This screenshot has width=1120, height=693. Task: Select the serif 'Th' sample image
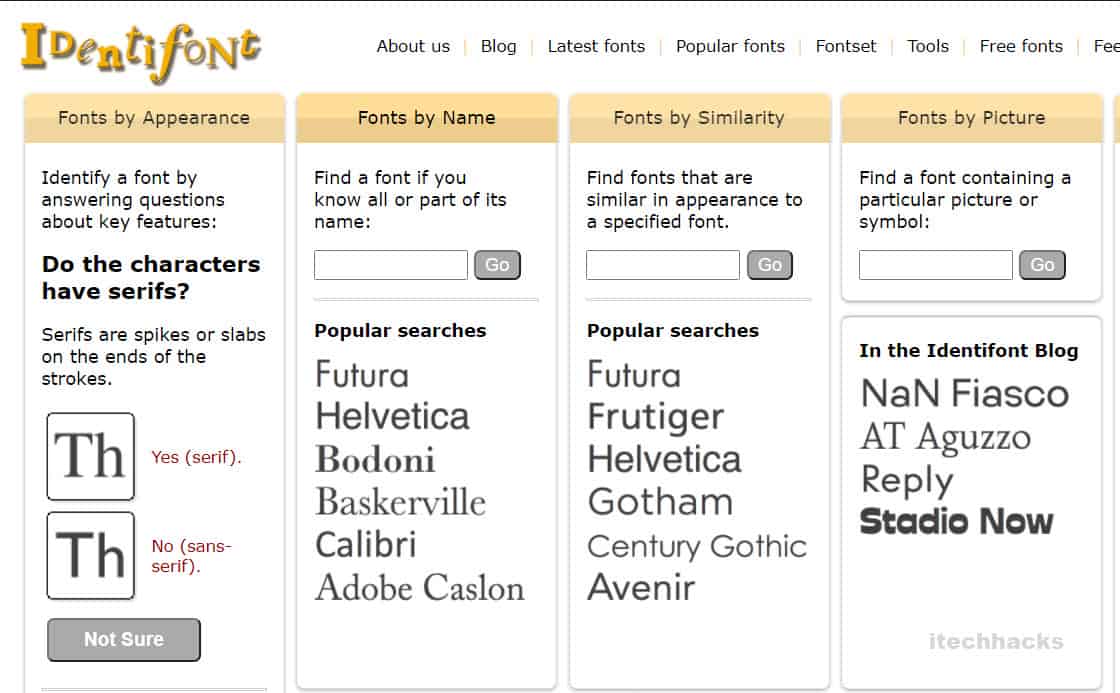(90, 456)
